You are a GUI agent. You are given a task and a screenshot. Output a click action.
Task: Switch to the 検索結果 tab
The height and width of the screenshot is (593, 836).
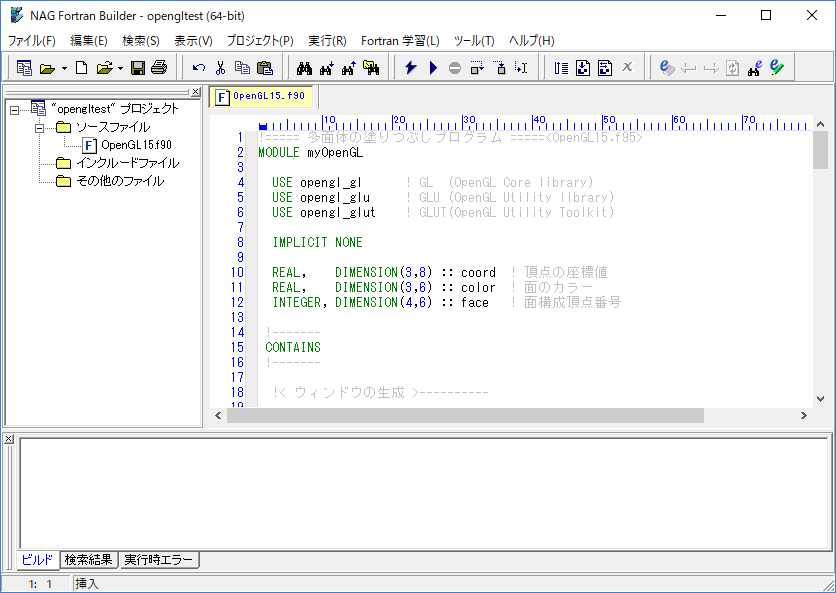pos(89,560)
